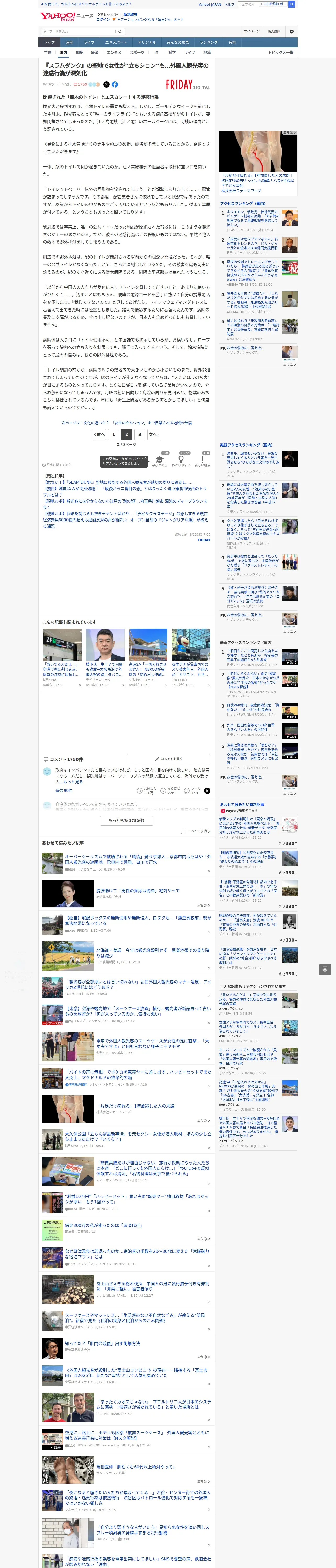Click ヘルプ link at the top bar
The width and height of the screenshot is (336, 1568).
click(229, 4)
